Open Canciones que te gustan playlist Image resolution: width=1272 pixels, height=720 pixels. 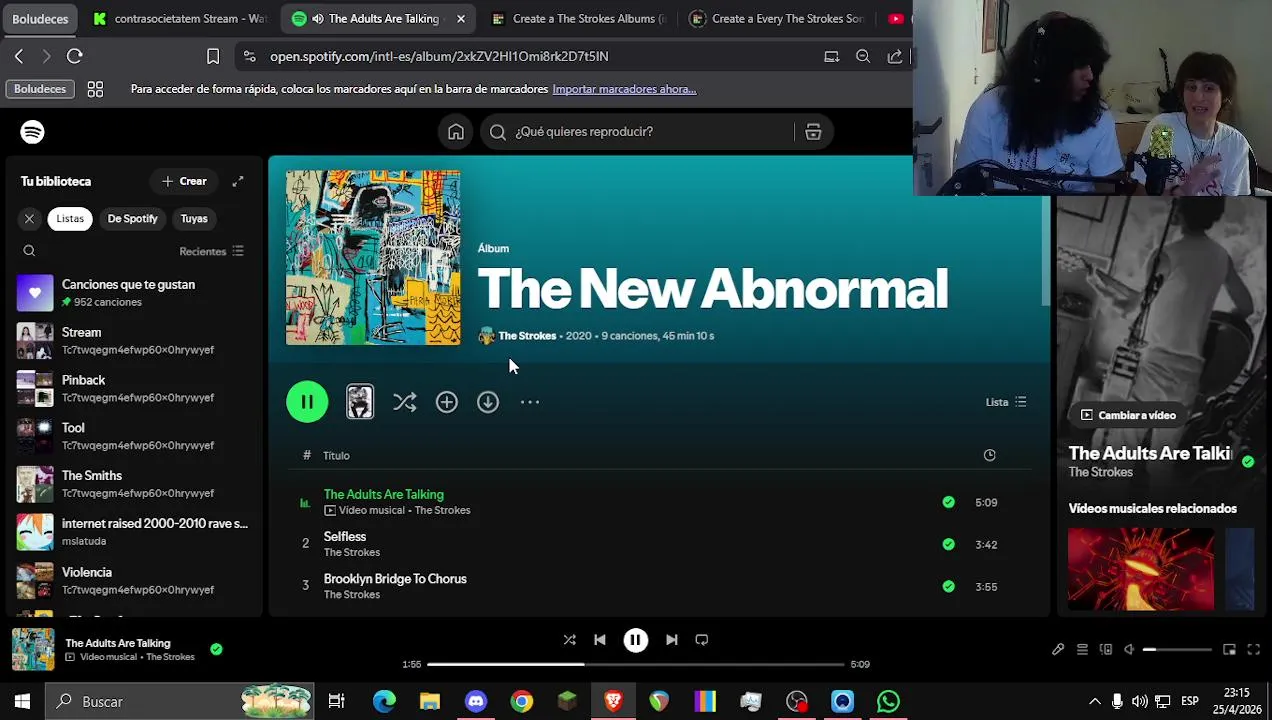132,293
